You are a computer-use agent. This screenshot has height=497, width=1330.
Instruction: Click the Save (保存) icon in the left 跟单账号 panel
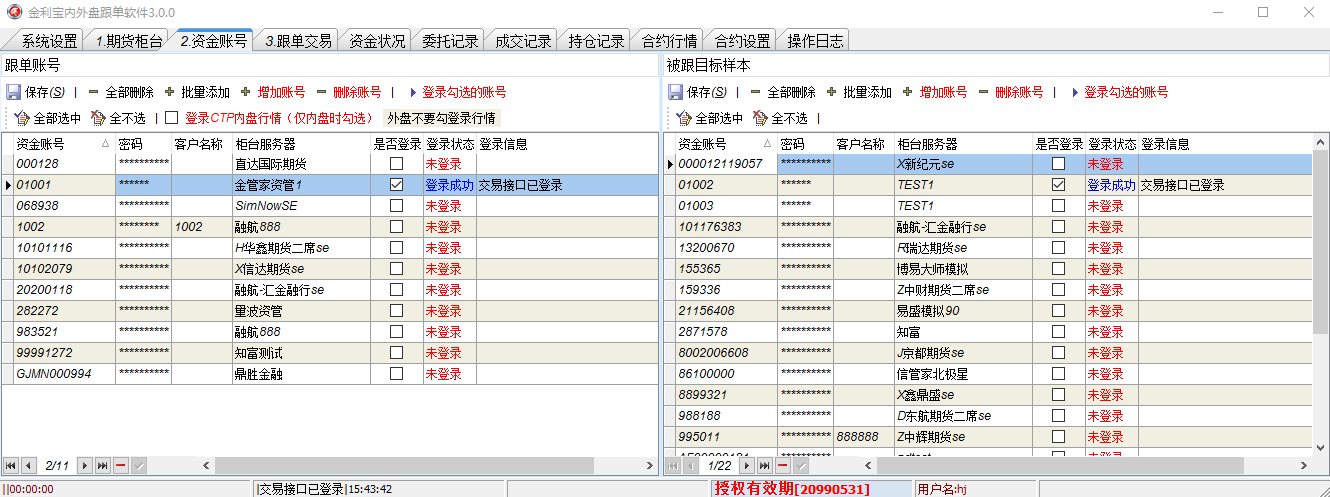click(14, 92)
